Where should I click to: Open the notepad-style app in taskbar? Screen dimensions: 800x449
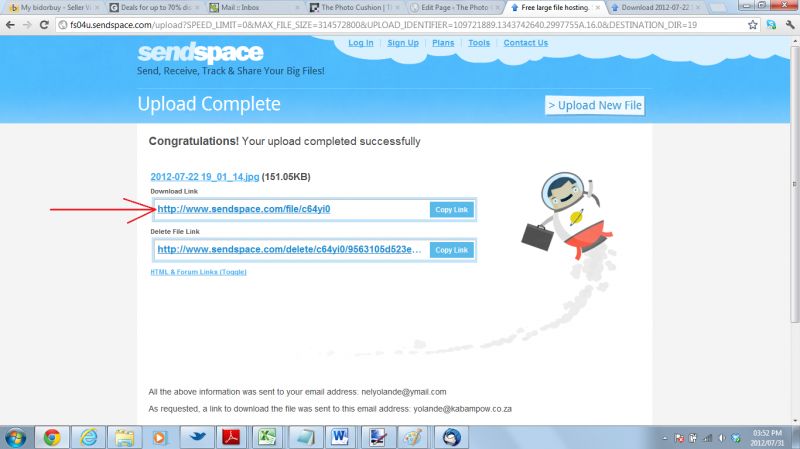coord(305,437)
